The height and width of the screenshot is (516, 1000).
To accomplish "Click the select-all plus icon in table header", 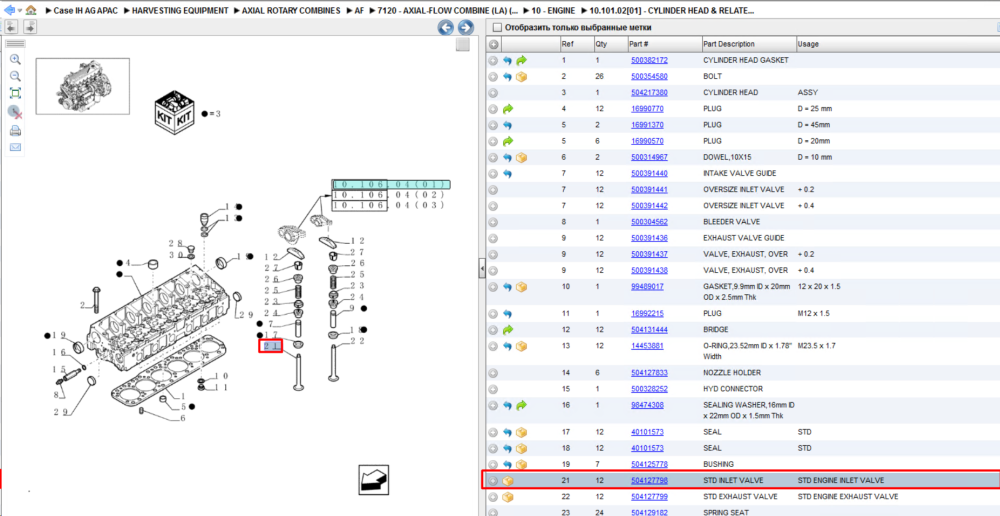I will pos(493,44).
